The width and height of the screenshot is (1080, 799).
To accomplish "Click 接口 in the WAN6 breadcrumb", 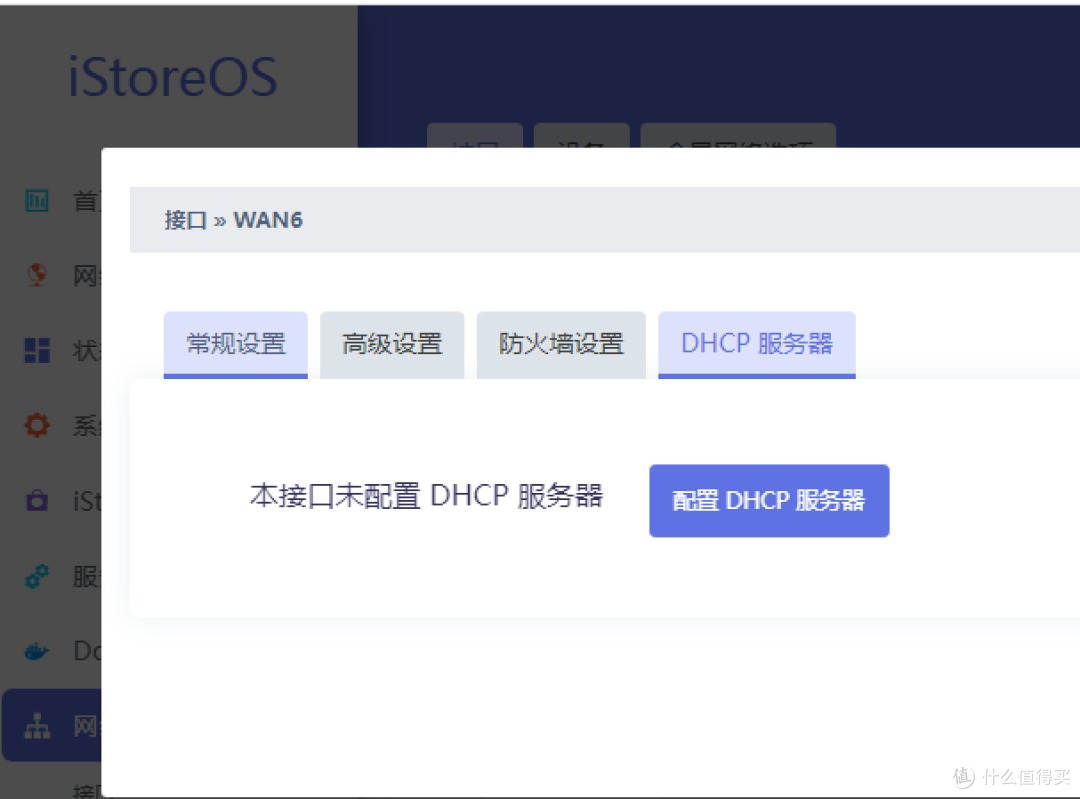I will click(183, 220).
